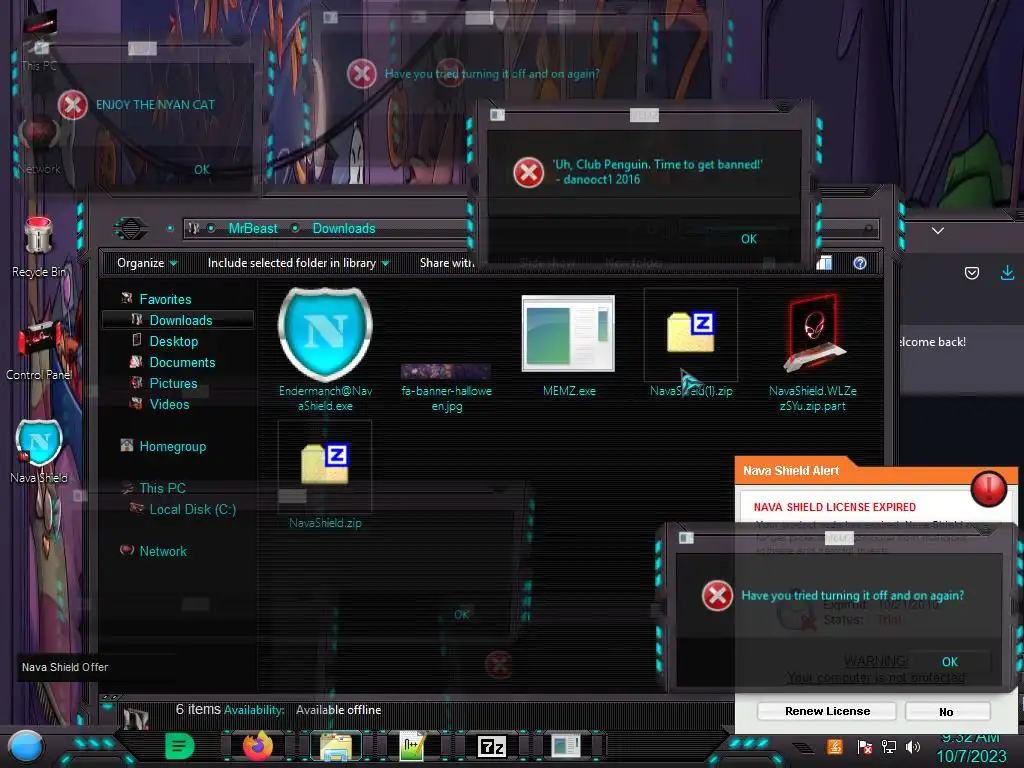Open Local Disk (C:) in navigation pane
Viewport: 1024px width, 768px height.
click(x=193, y=509)
